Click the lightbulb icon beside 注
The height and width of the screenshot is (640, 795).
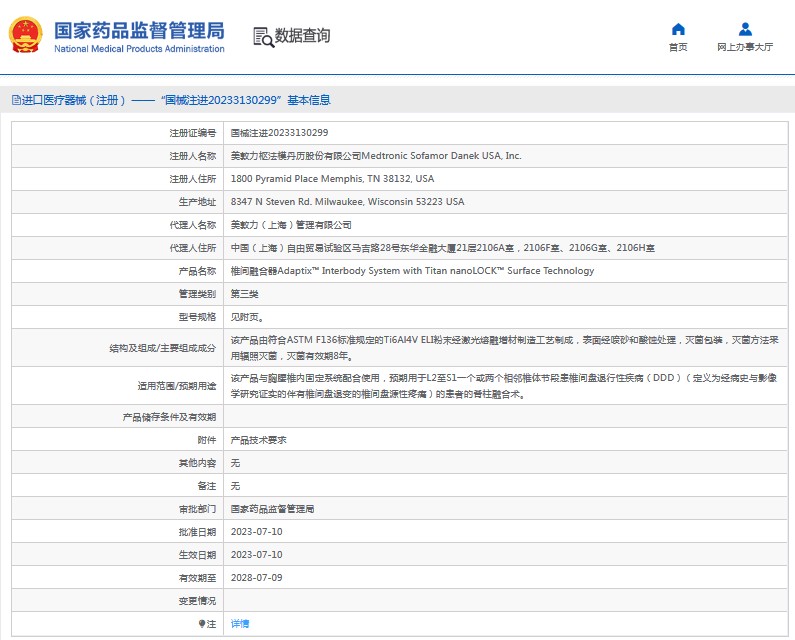pos(202,624)
